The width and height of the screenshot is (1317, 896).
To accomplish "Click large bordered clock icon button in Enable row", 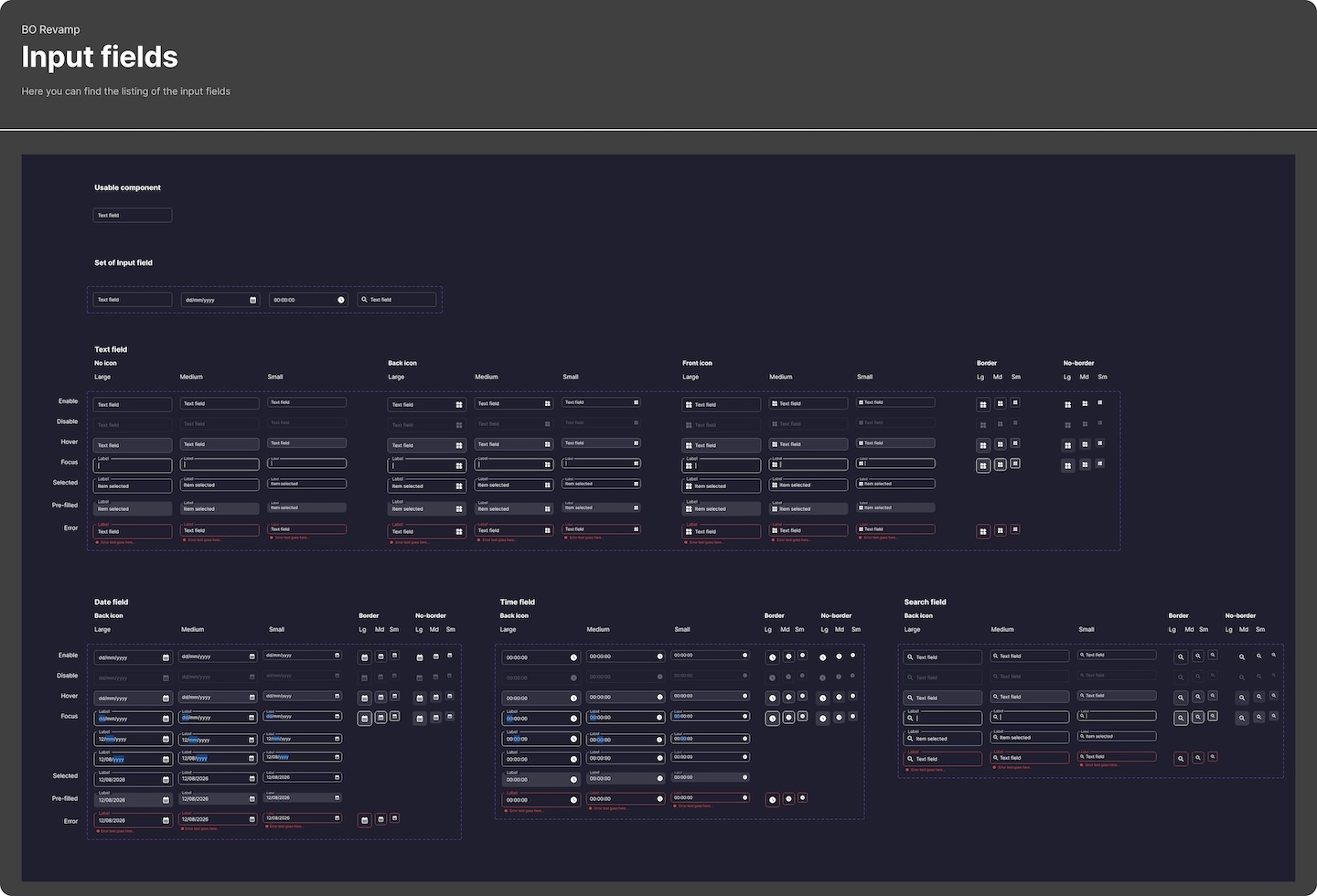I will 772,657.
